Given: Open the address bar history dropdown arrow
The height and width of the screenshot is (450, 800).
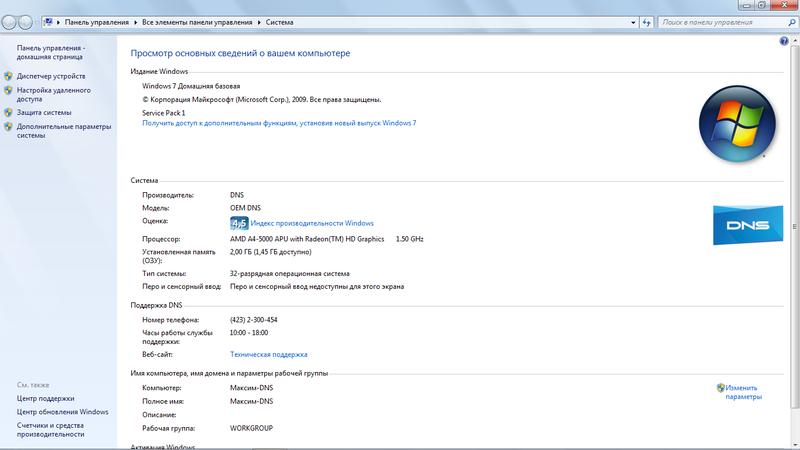Looking at the screenshot, I should [633, 22].
